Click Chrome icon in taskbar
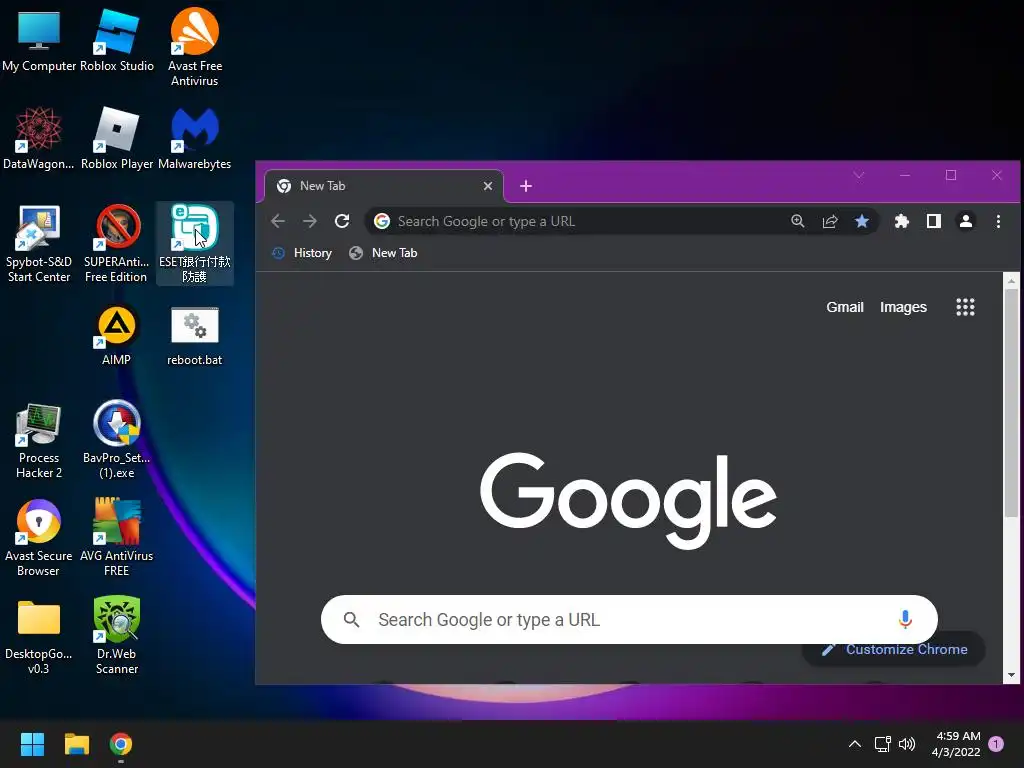Image resolution: width=1024 pixels, height=768 pixels. point(121,744)
